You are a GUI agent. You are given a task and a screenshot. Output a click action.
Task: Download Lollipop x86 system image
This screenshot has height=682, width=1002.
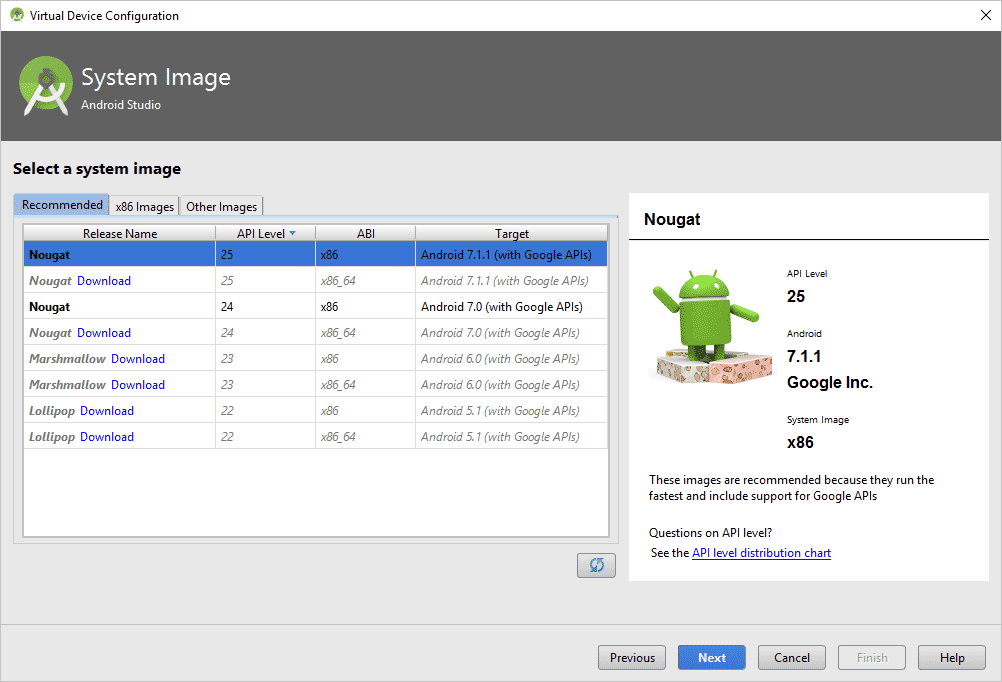click(107, 411)
